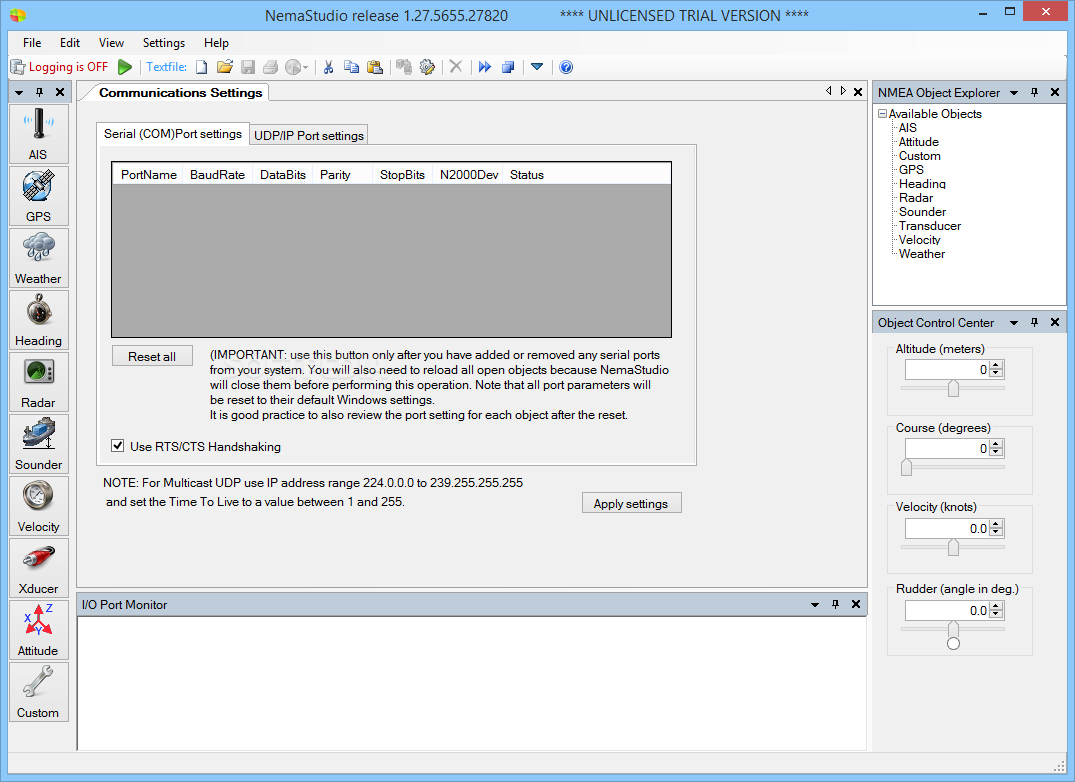Toggle Use RTS/CTS Handshaking checkbox

[x=117, y=445]
